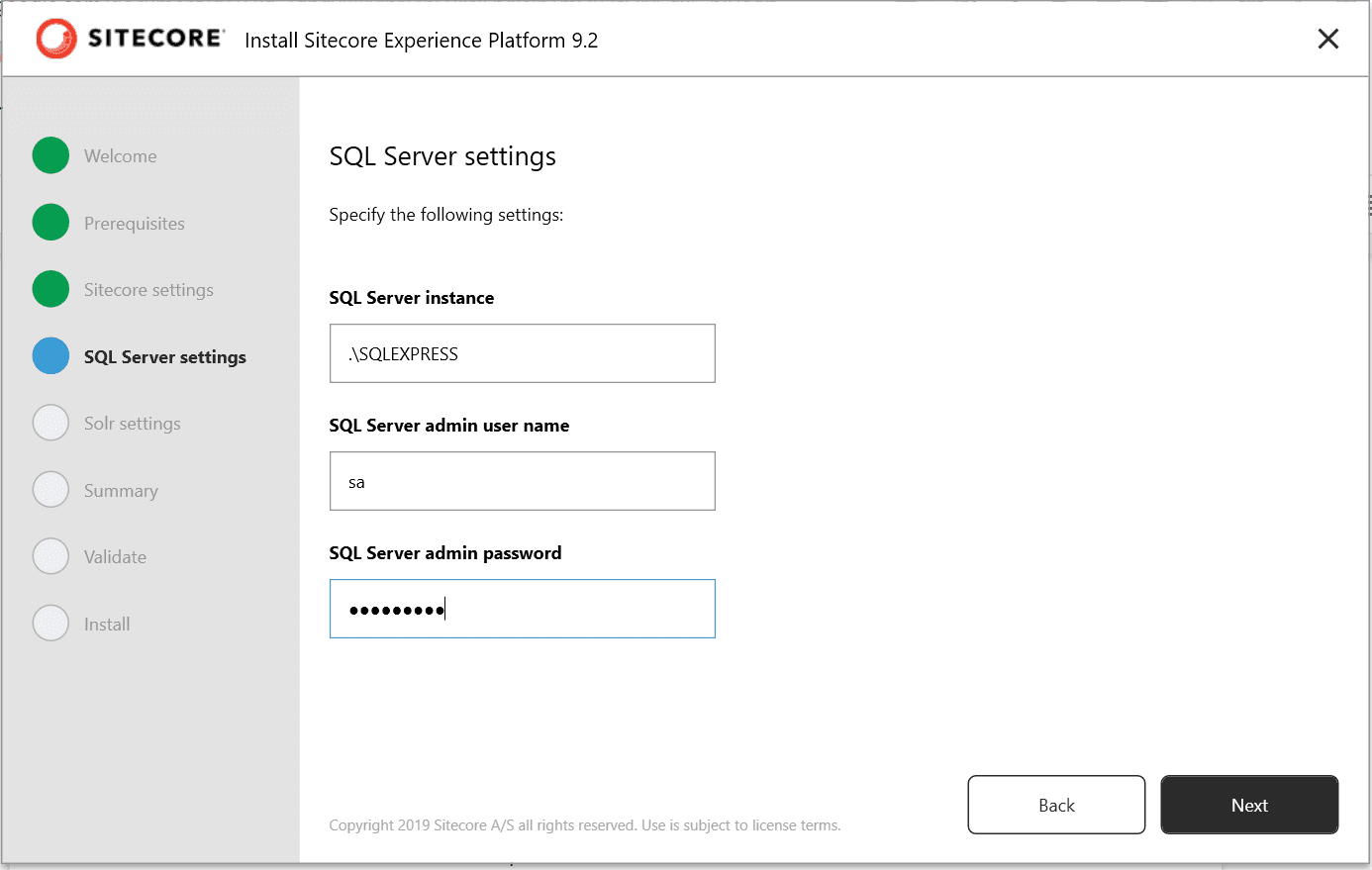
Task: Select the SQL Server settings step label
Action: 165,357
